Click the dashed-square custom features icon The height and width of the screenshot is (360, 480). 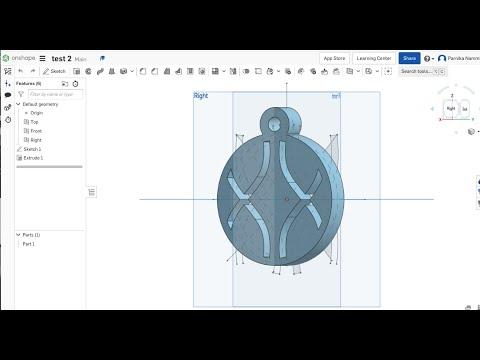click(388, 71)
